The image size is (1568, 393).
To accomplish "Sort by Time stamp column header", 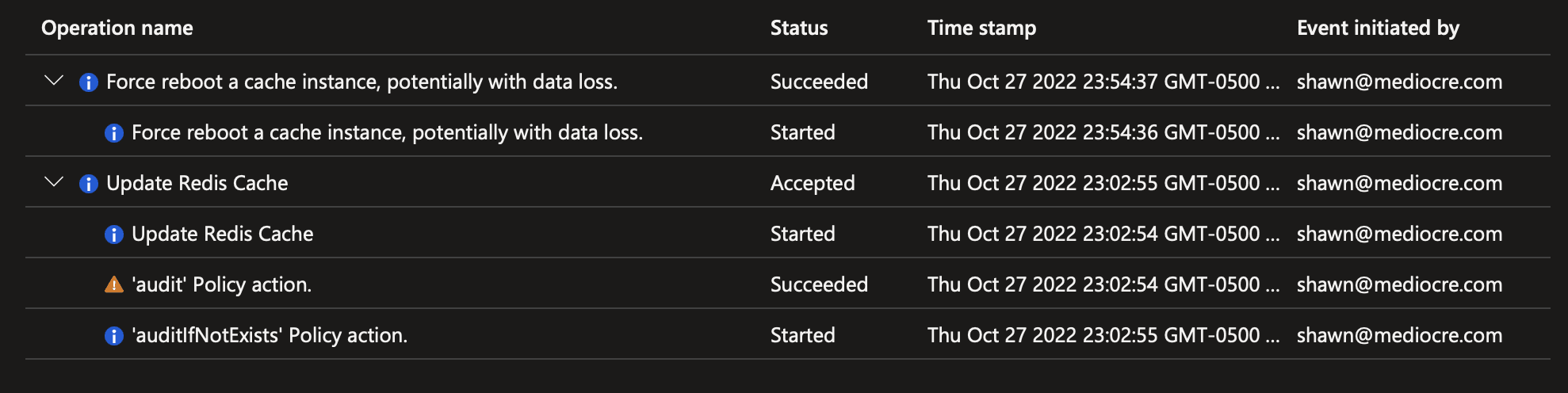I will 981,28.
